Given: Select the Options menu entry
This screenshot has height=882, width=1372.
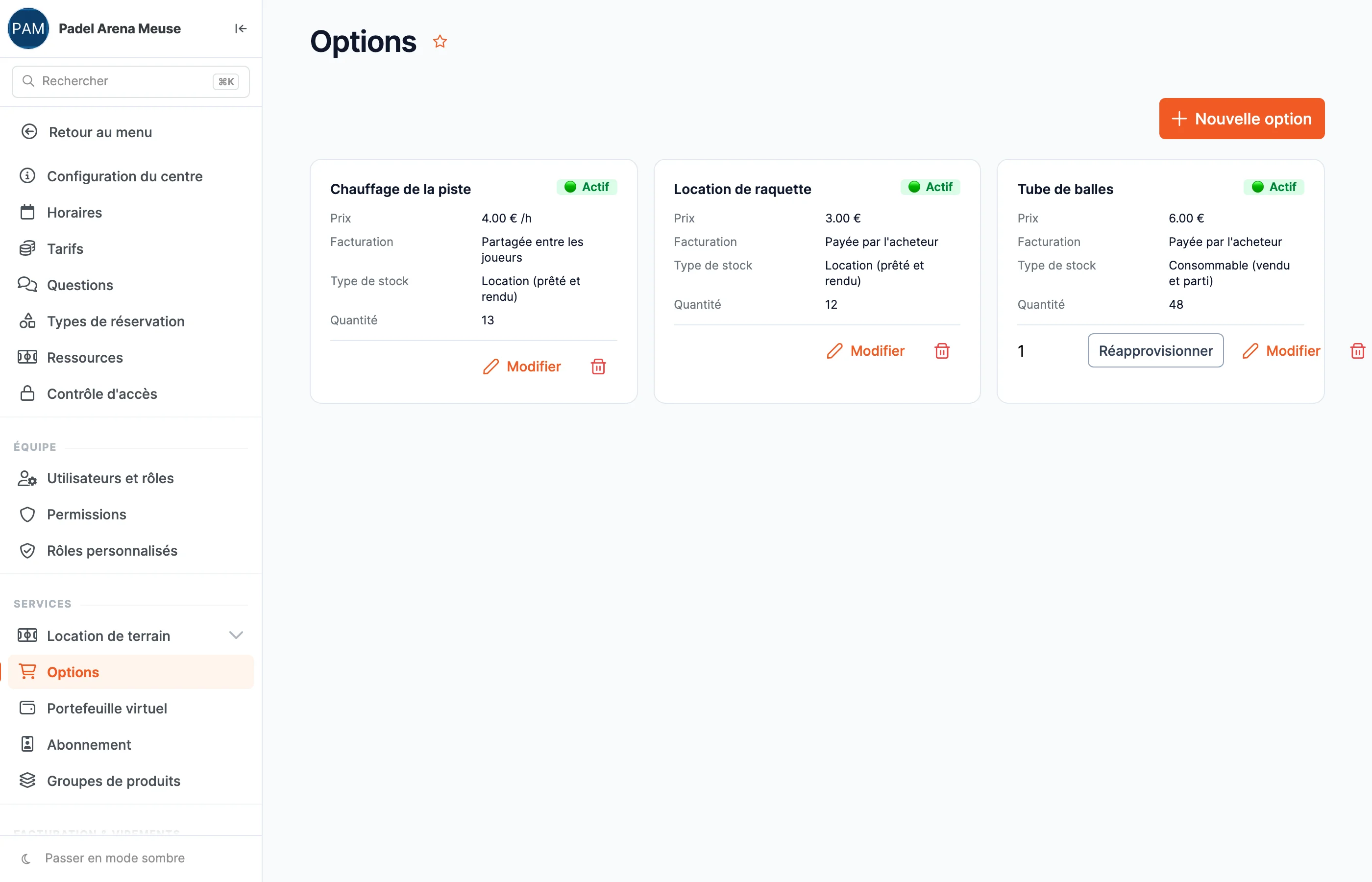Looking at the screenshot, I should click(130, 672).
